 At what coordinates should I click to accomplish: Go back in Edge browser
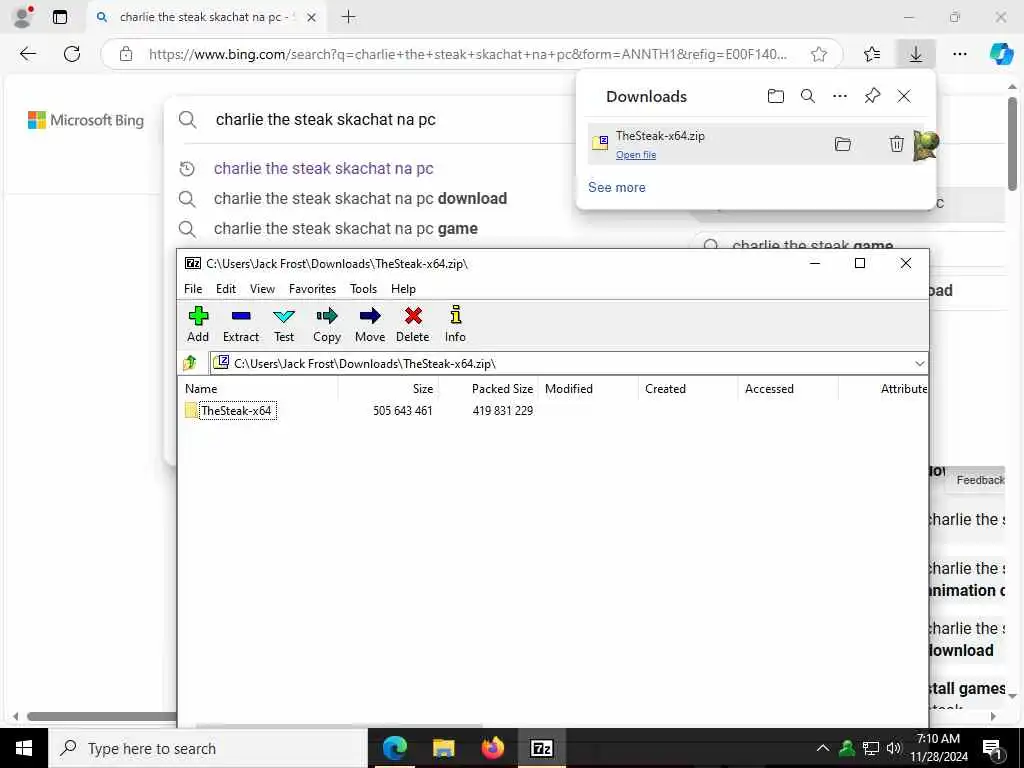click(x=28, y=54)
